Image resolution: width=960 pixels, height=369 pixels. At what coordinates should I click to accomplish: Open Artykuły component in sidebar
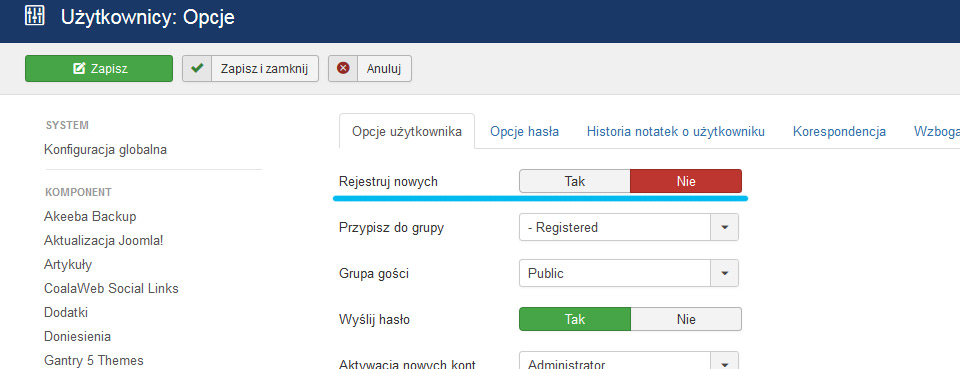[x=68, y=264]
